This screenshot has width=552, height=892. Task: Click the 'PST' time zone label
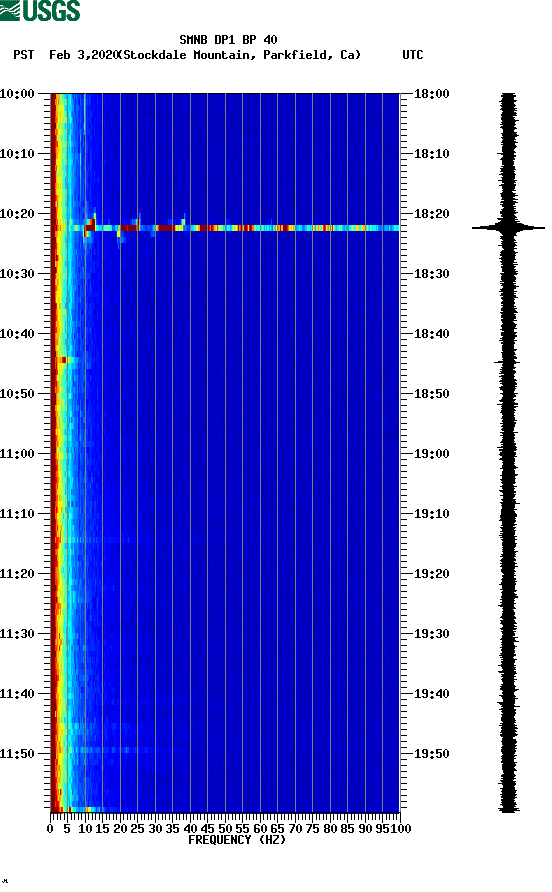click(24, 55)
